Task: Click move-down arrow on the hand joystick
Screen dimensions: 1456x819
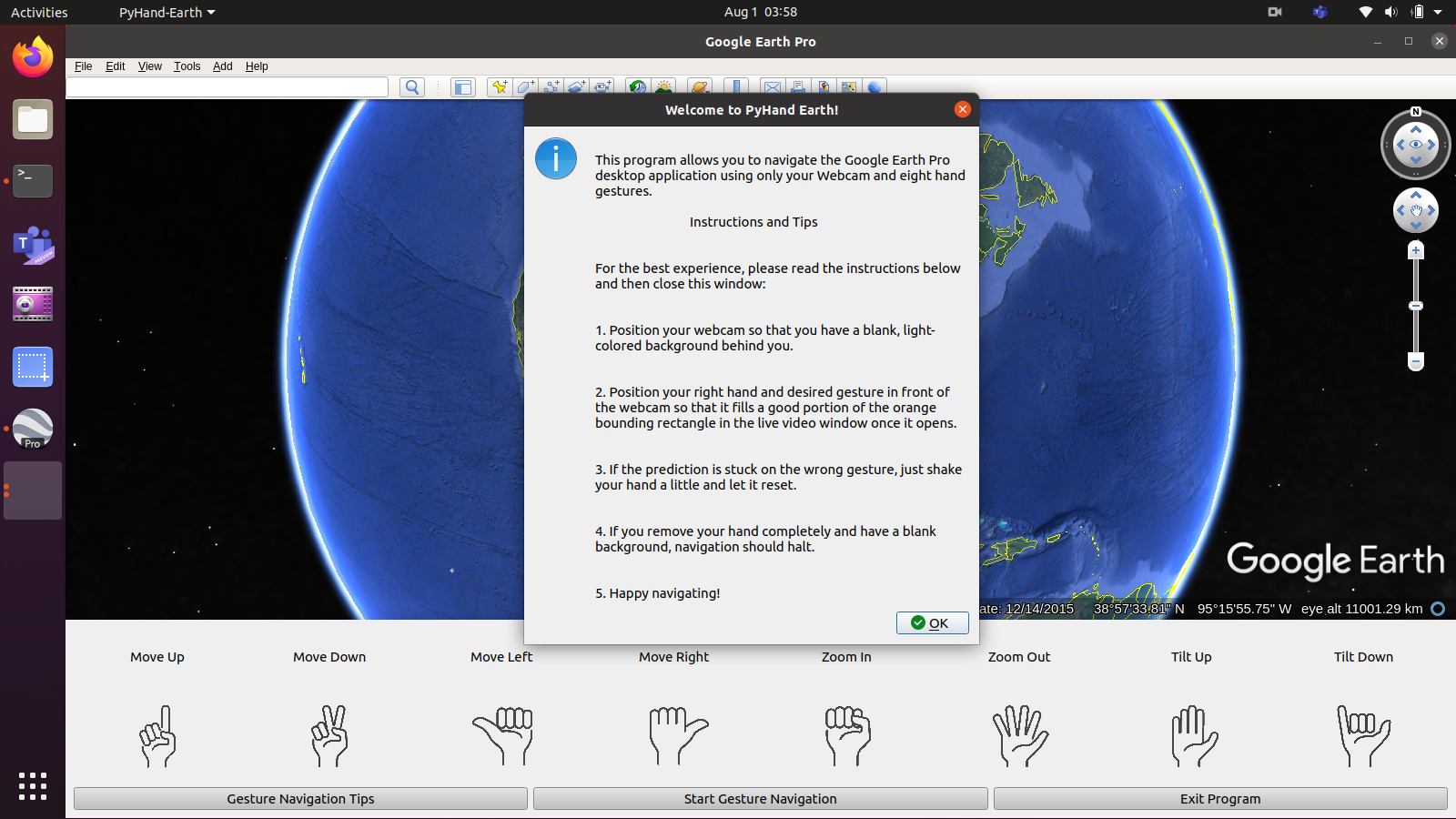Action: (x=1416, y=225)
